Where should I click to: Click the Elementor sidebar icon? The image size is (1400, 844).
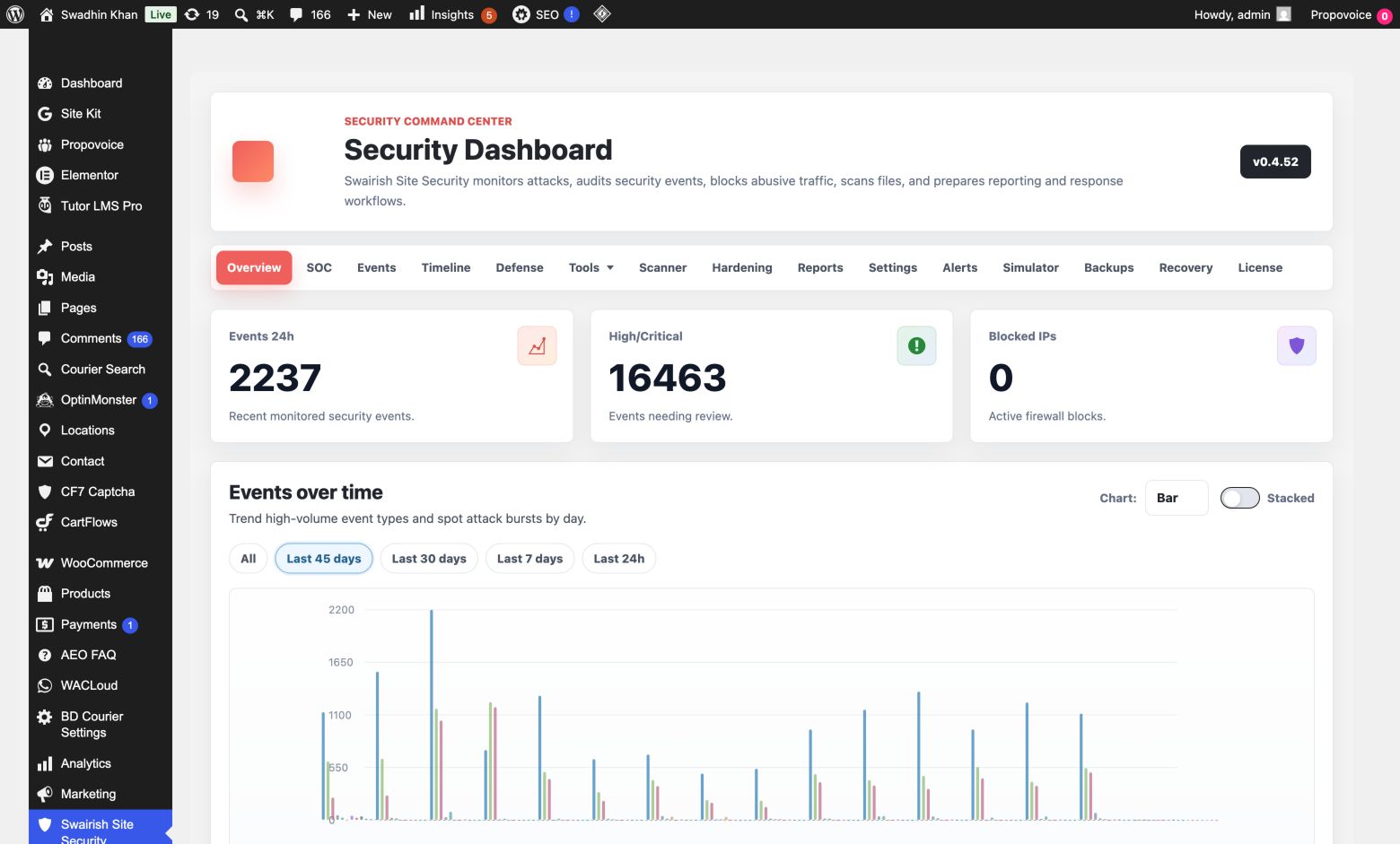[45, 175]
